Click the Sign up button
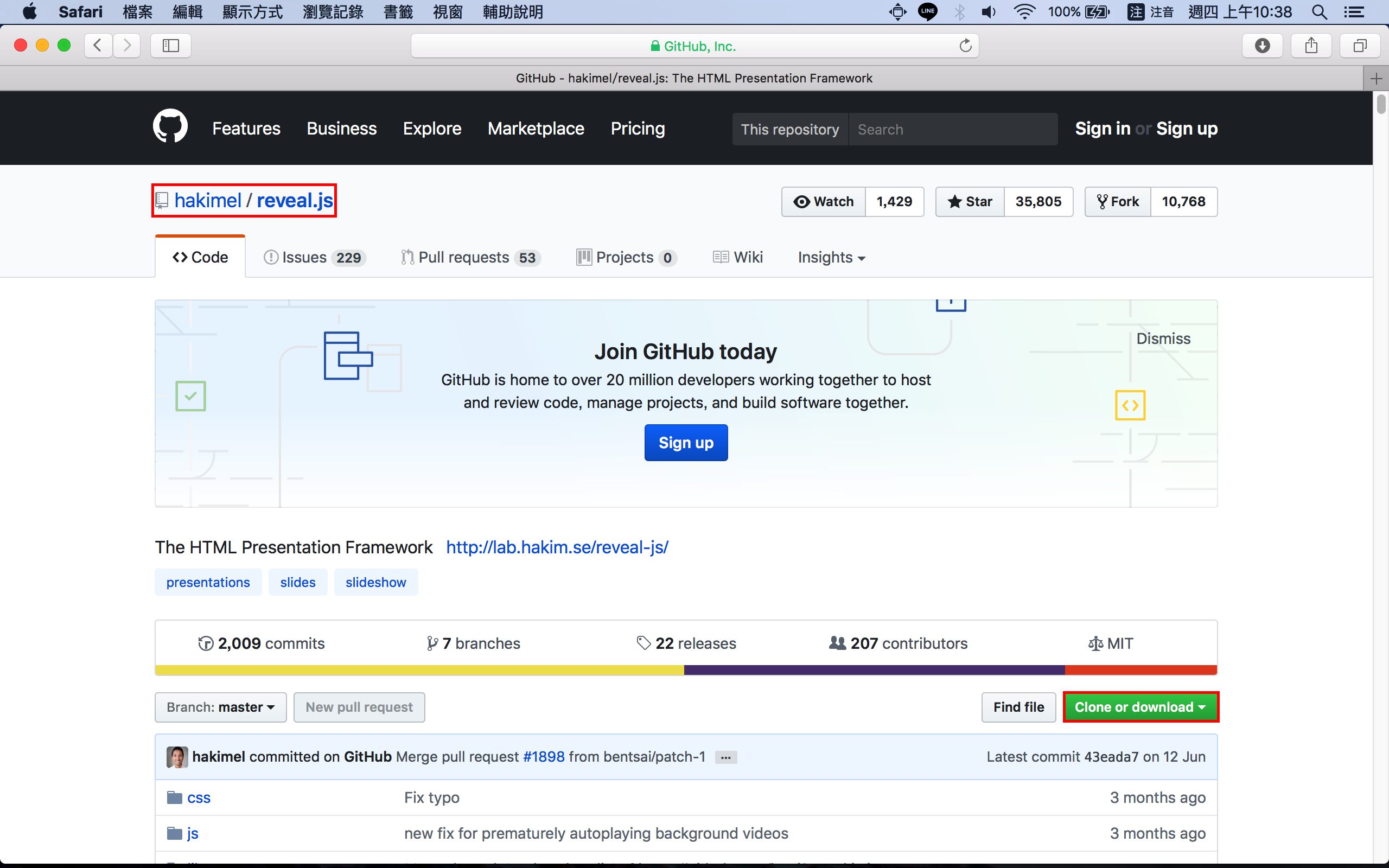The width and height of the screenshot is (1389, 868). 686,442
